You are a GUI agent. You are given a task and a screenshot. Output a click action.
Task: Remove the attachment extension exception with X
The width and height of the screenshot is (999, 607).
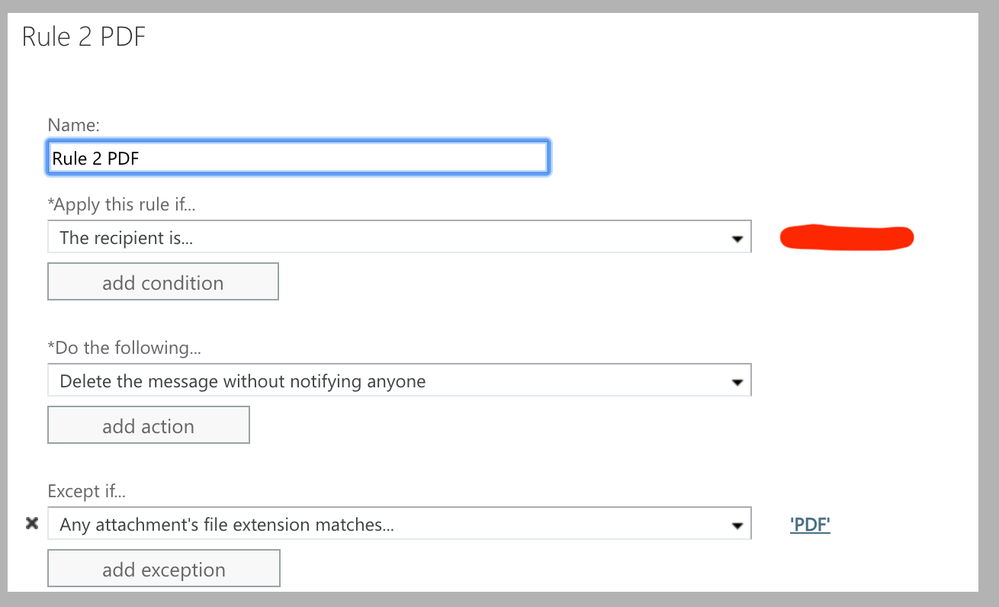coord(31,523)
